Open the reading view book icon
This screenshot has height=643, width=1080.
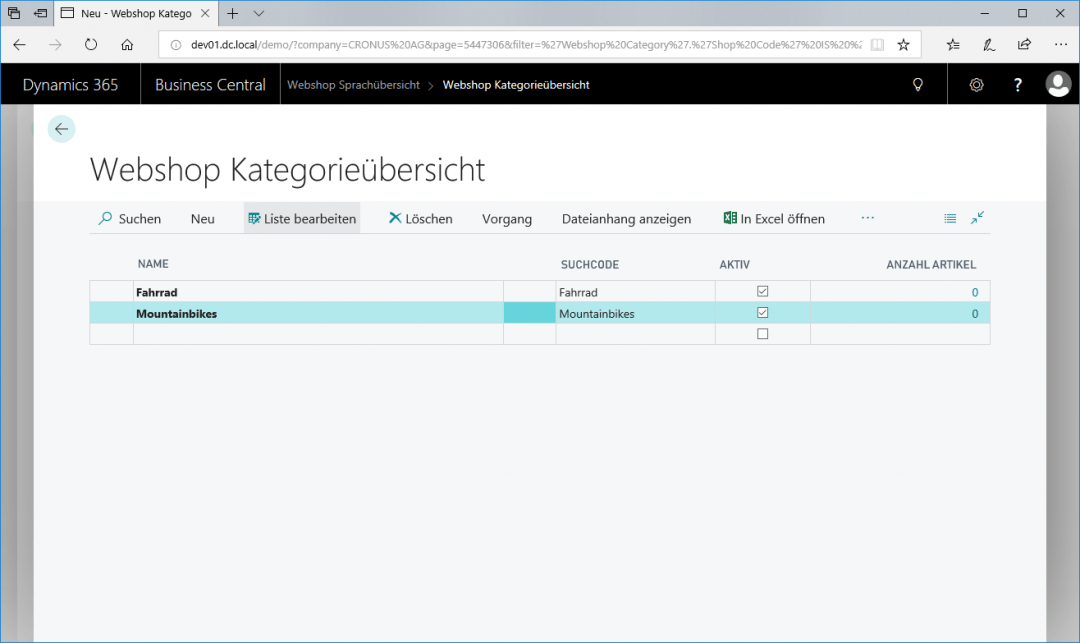(877, 45)
